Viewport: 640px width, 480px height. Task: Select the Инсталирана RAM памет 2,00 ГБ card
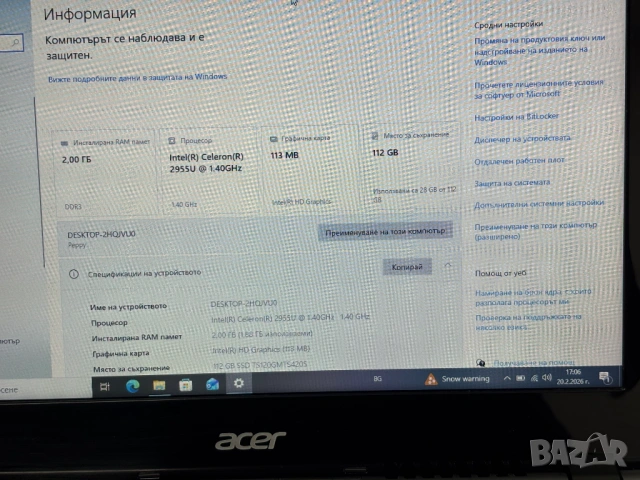click(105, 173)
